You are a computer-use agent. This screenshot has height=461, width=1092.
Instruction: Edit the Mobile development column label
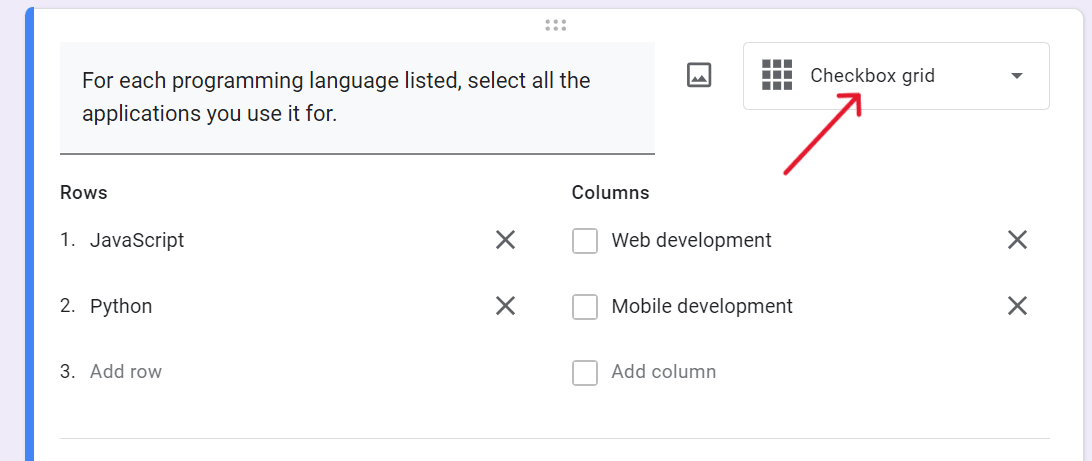pyautogui.click(x=702, y=306)
